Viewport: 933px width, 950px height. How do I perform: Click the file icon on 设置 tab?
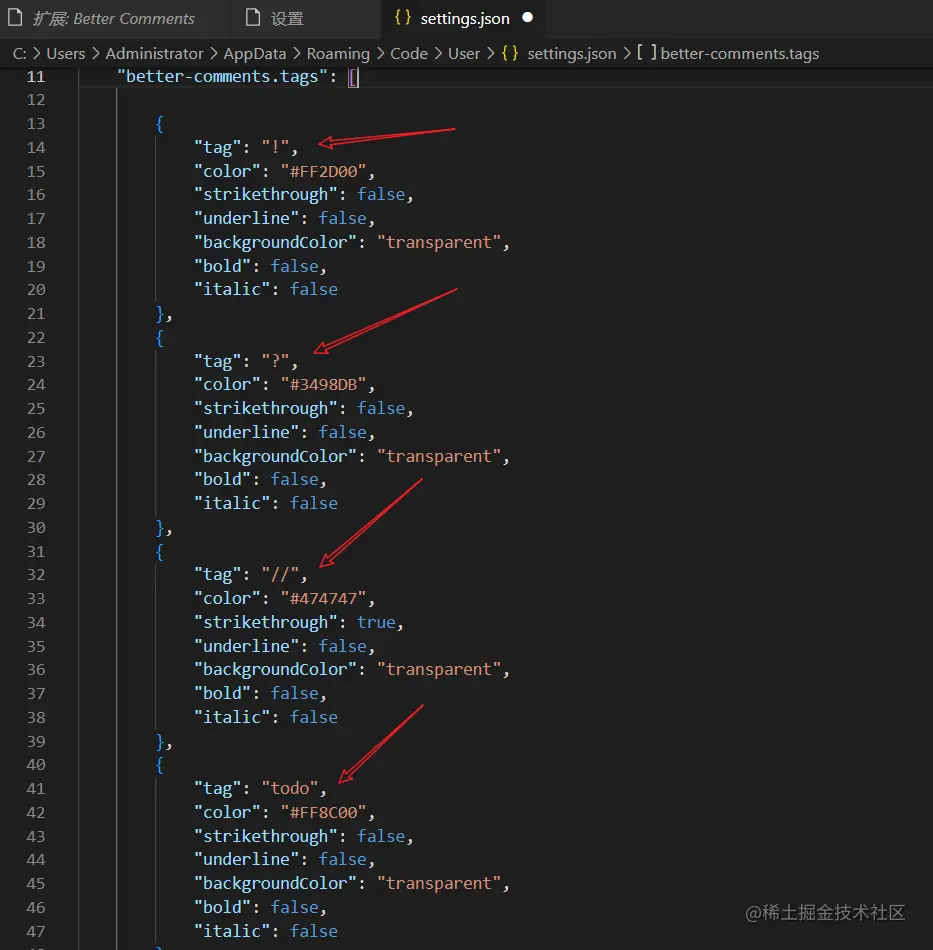(253, 18)
